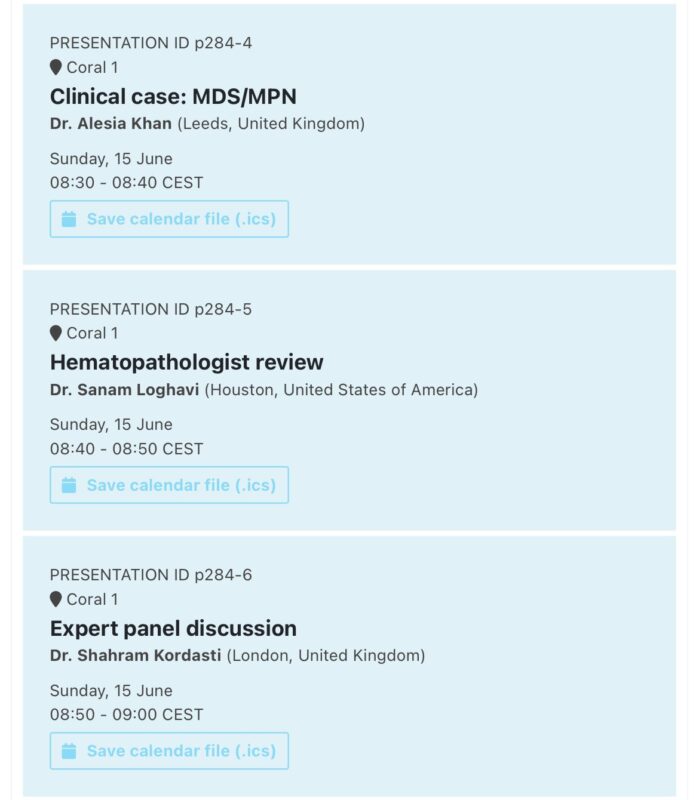Select speaker Dr. Alesia Khan
699x800 pixels.
point(111,123)
